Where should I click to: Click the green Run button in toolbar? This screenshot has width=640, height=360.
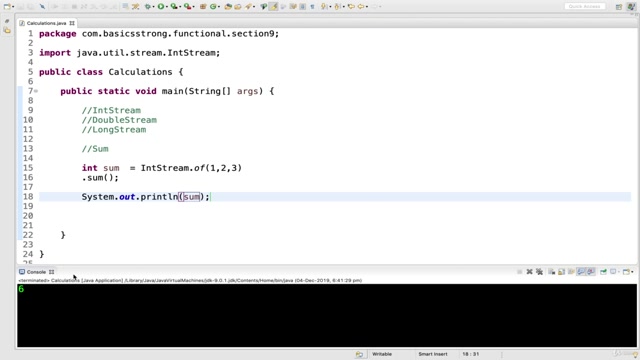[161, 7]
